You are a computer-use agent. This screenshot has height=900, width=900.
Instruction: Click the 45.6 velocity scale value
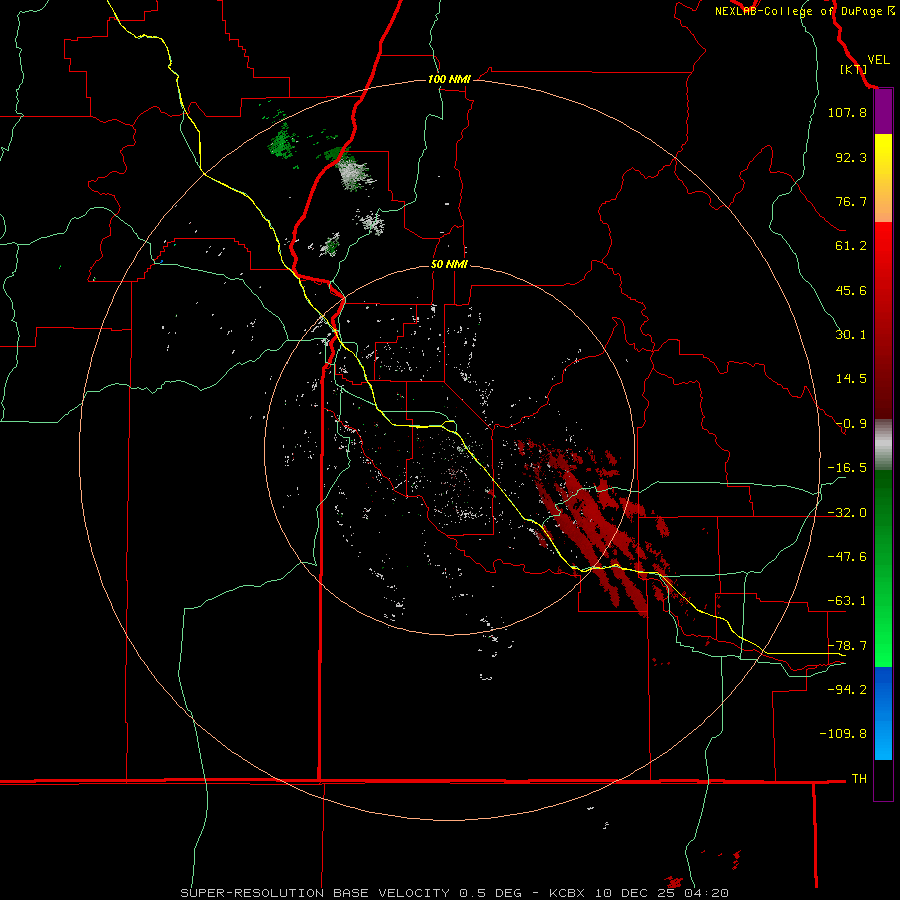pos(851,290)
